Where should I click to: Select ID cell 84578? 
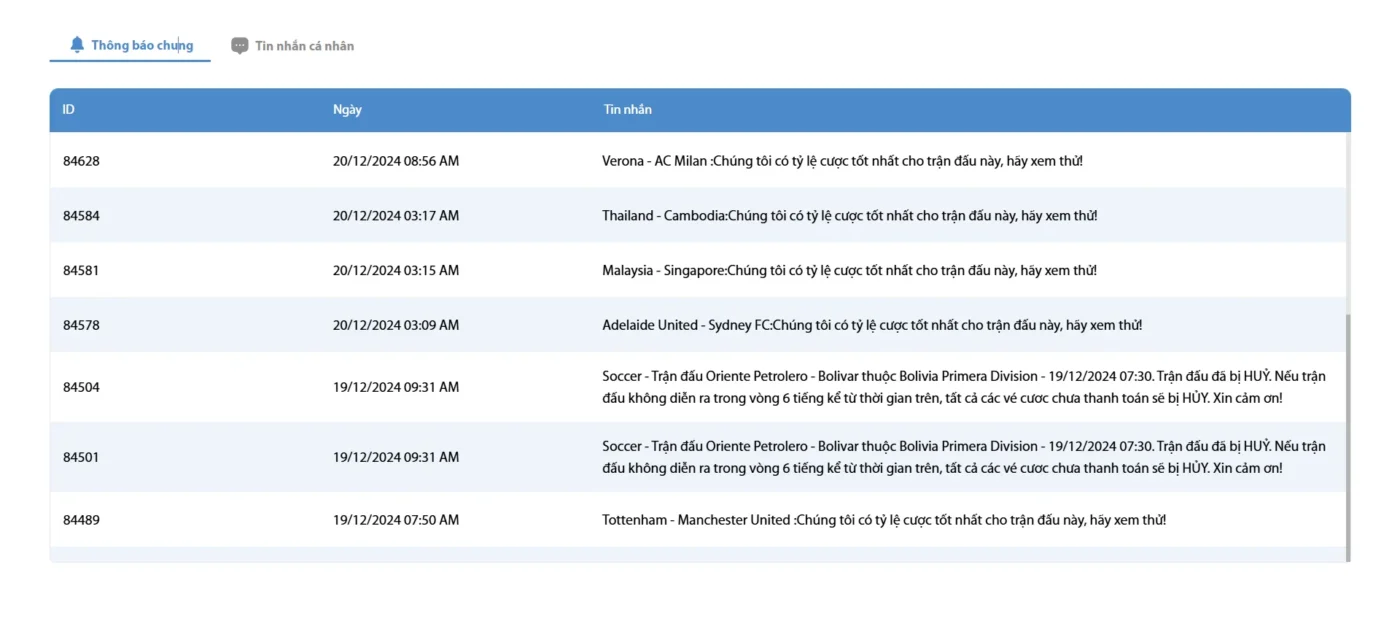[x=81, y=325]
